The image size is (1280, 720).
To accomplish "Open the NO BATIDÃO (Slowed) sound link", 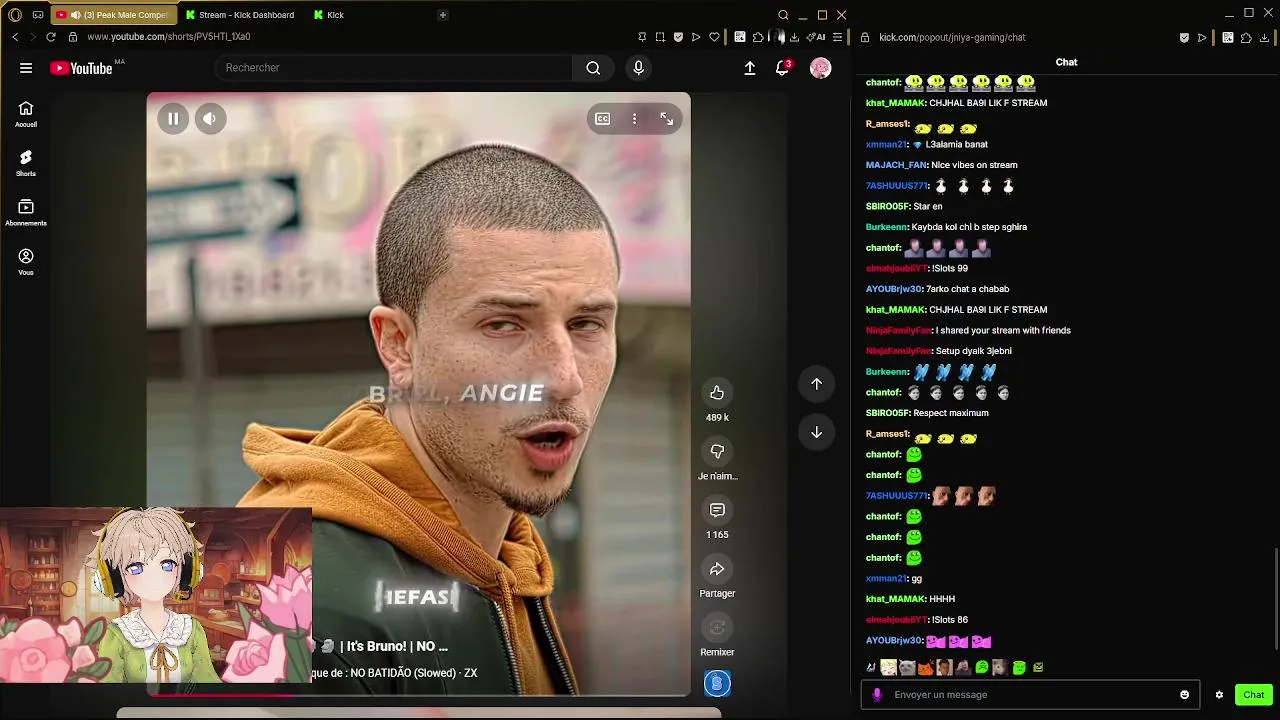I will (413, 673).
